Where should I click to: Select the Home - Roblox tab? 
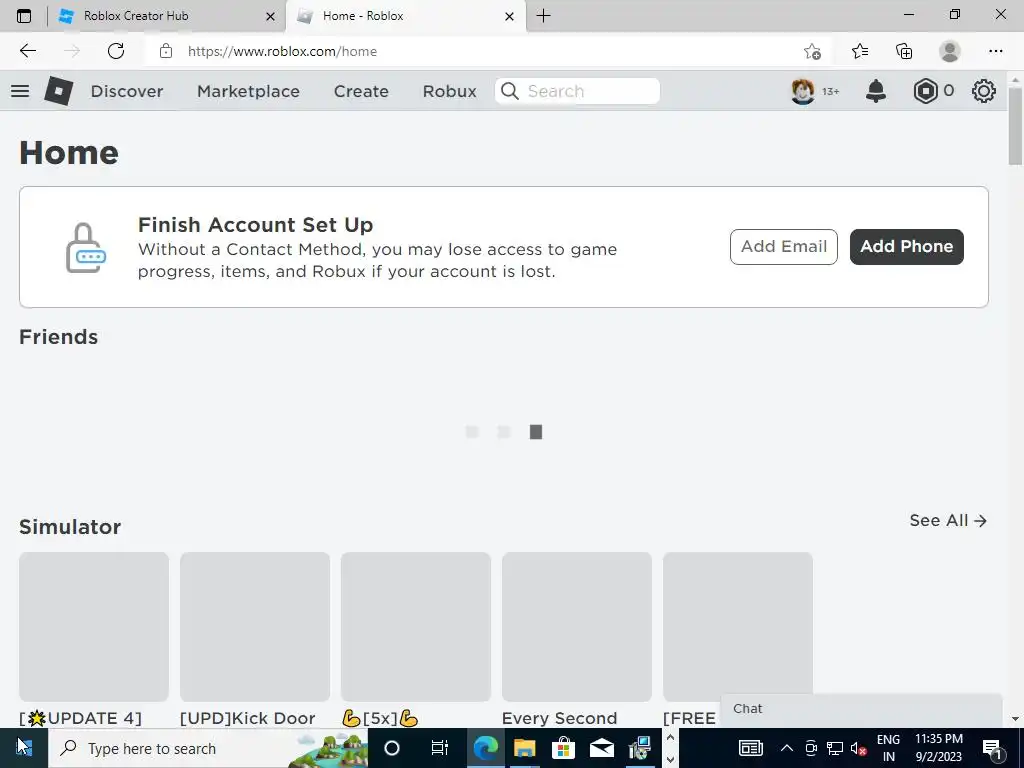[405, 16]
